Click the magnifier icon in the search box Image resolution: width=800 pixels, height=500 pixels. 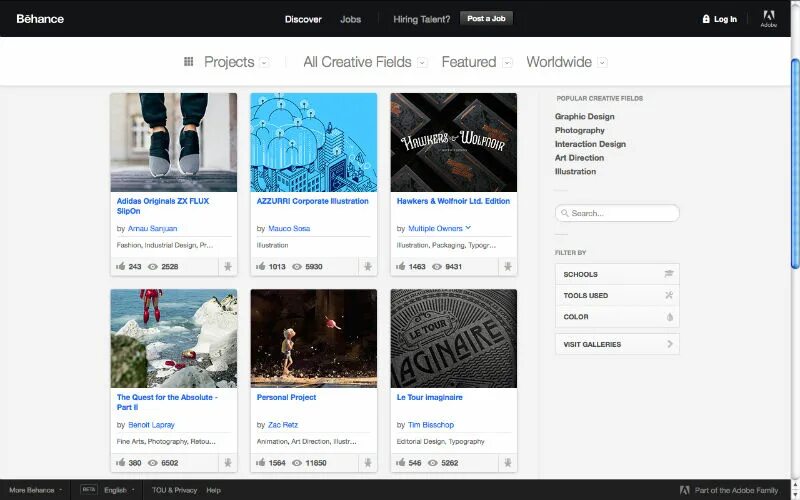(564, 213)
